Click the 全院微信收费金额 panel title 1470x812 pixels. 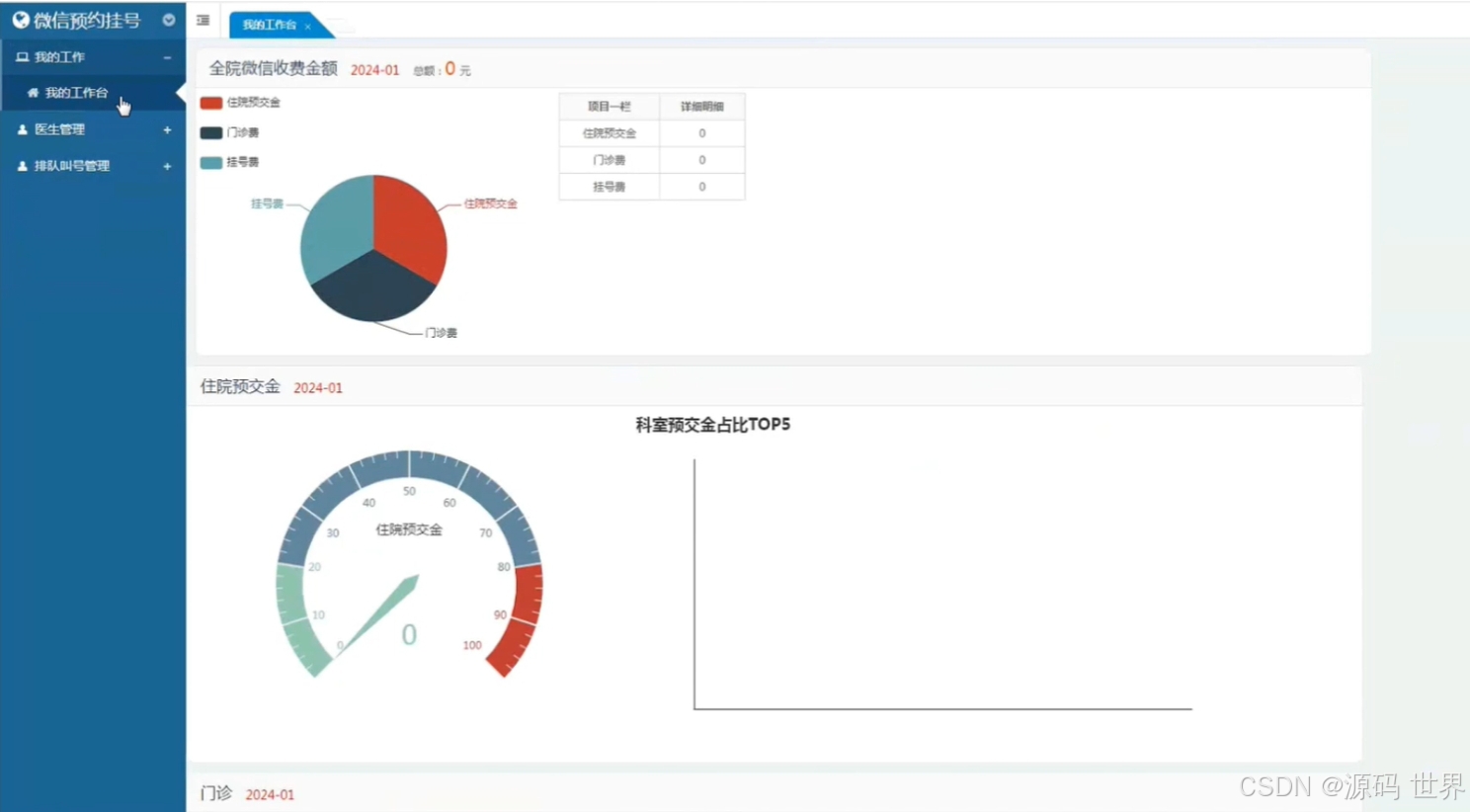(x=273, y=68)
